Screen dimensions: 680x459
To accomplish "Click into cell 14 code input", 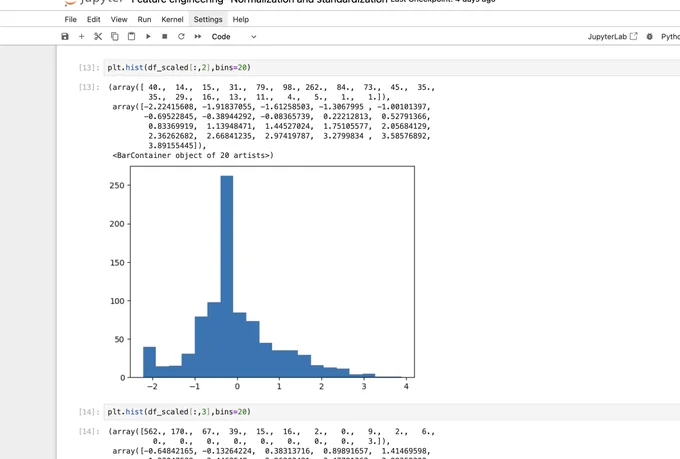I will pos(392,412).
